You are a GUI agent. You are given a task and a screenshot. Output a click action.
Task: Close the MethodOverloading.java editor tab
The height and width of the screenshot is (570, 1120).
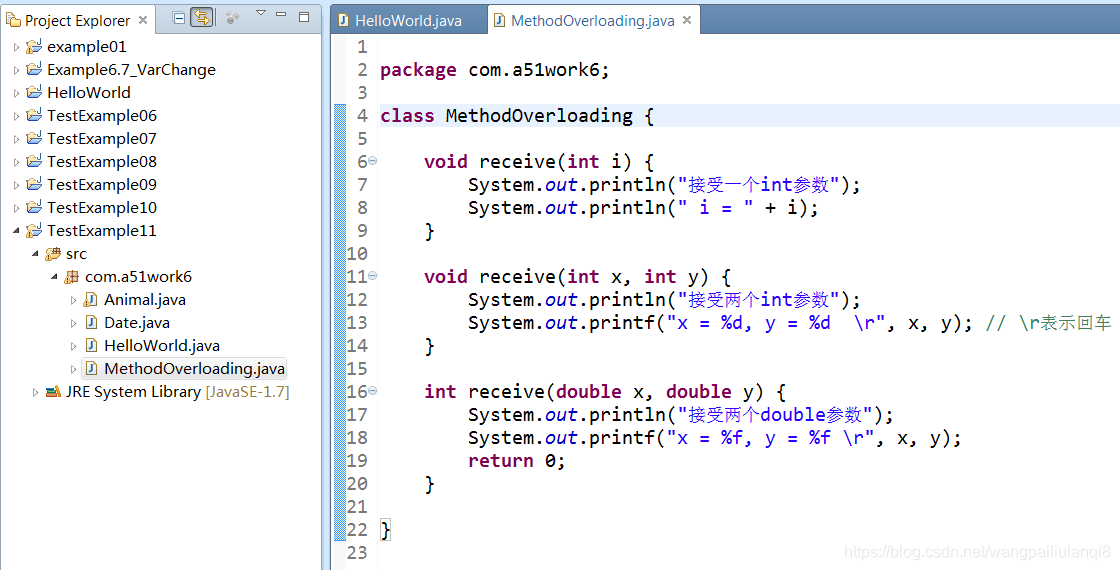tap(686, 20)
